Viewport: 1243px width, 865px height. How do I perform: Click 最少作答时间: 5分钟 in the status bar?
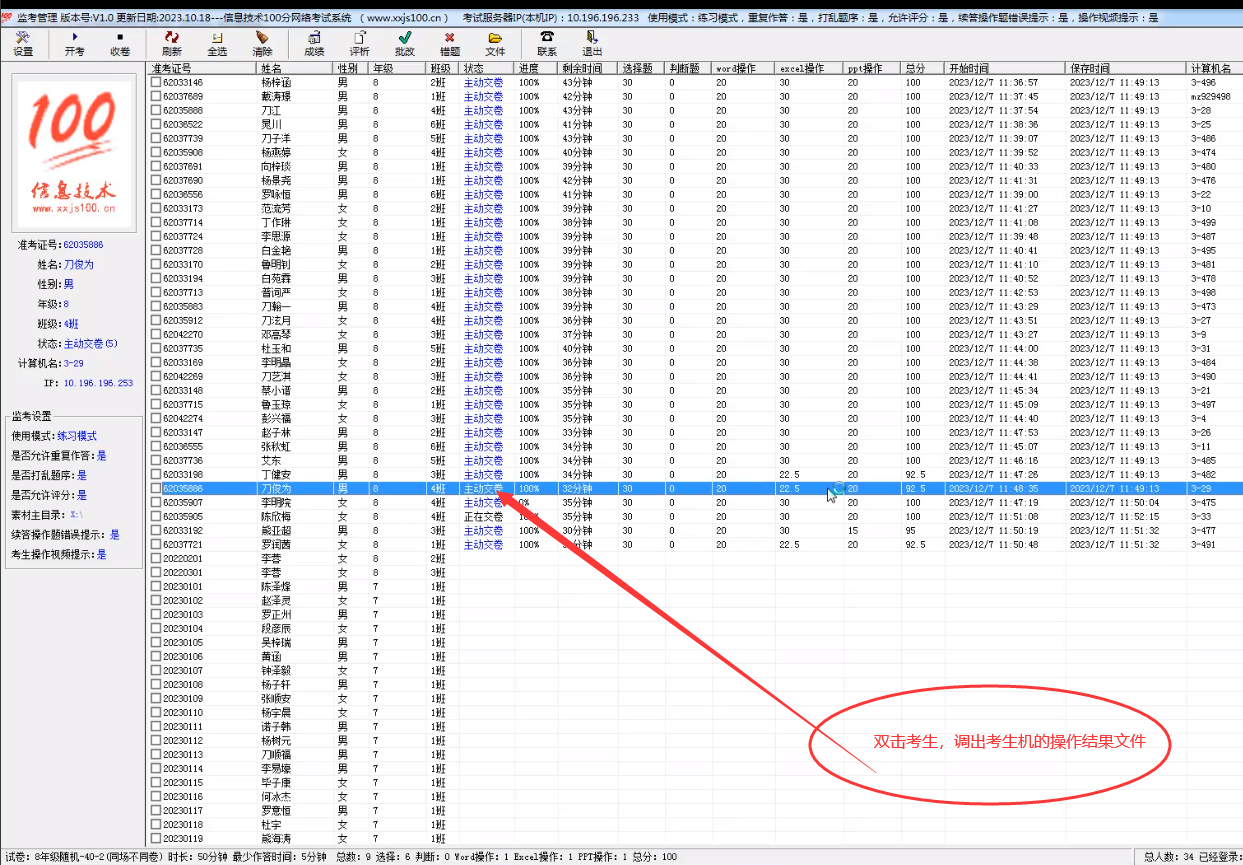click(280, 857)
